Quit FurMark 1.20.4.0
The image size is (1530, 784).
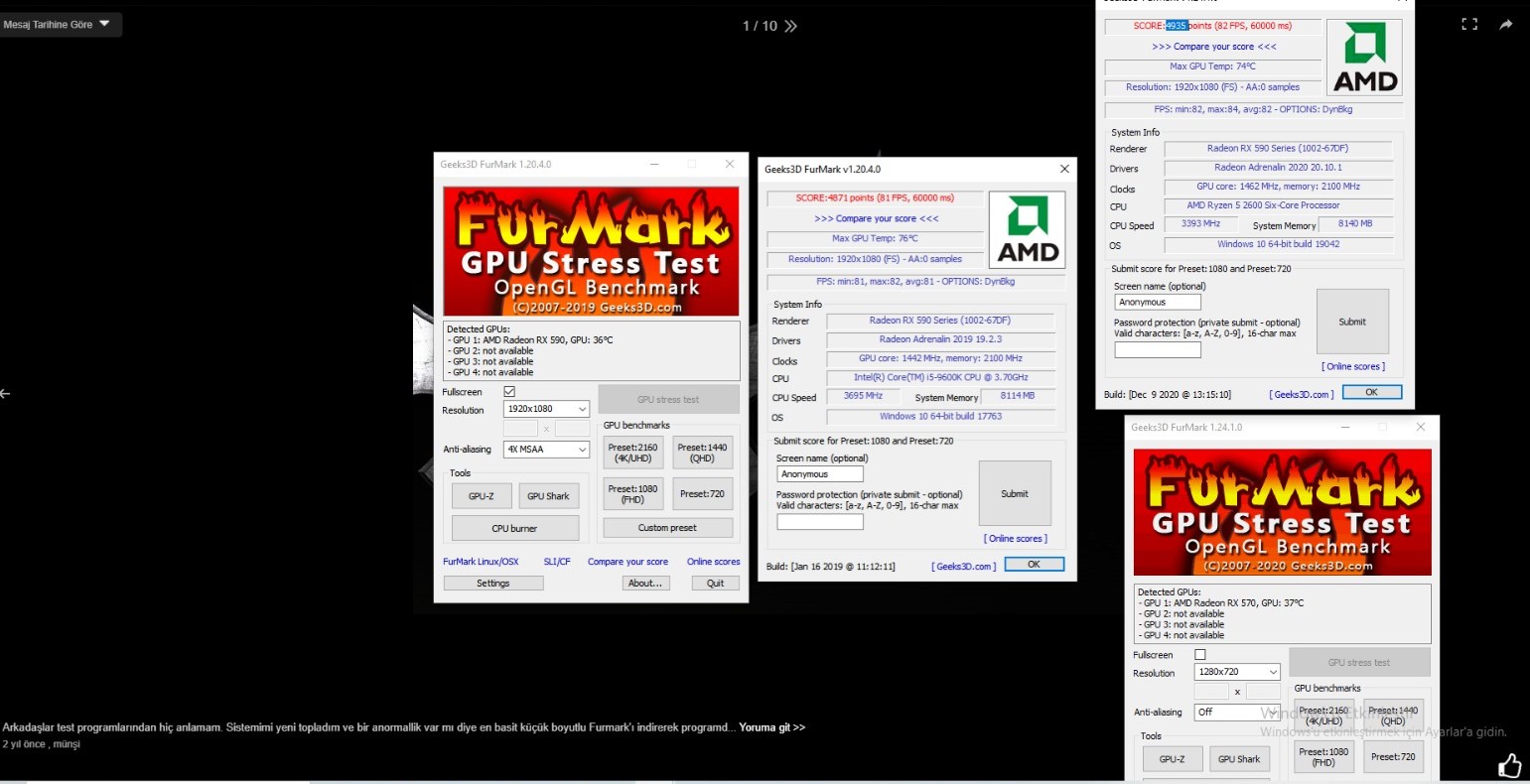(x=715, y=584)
